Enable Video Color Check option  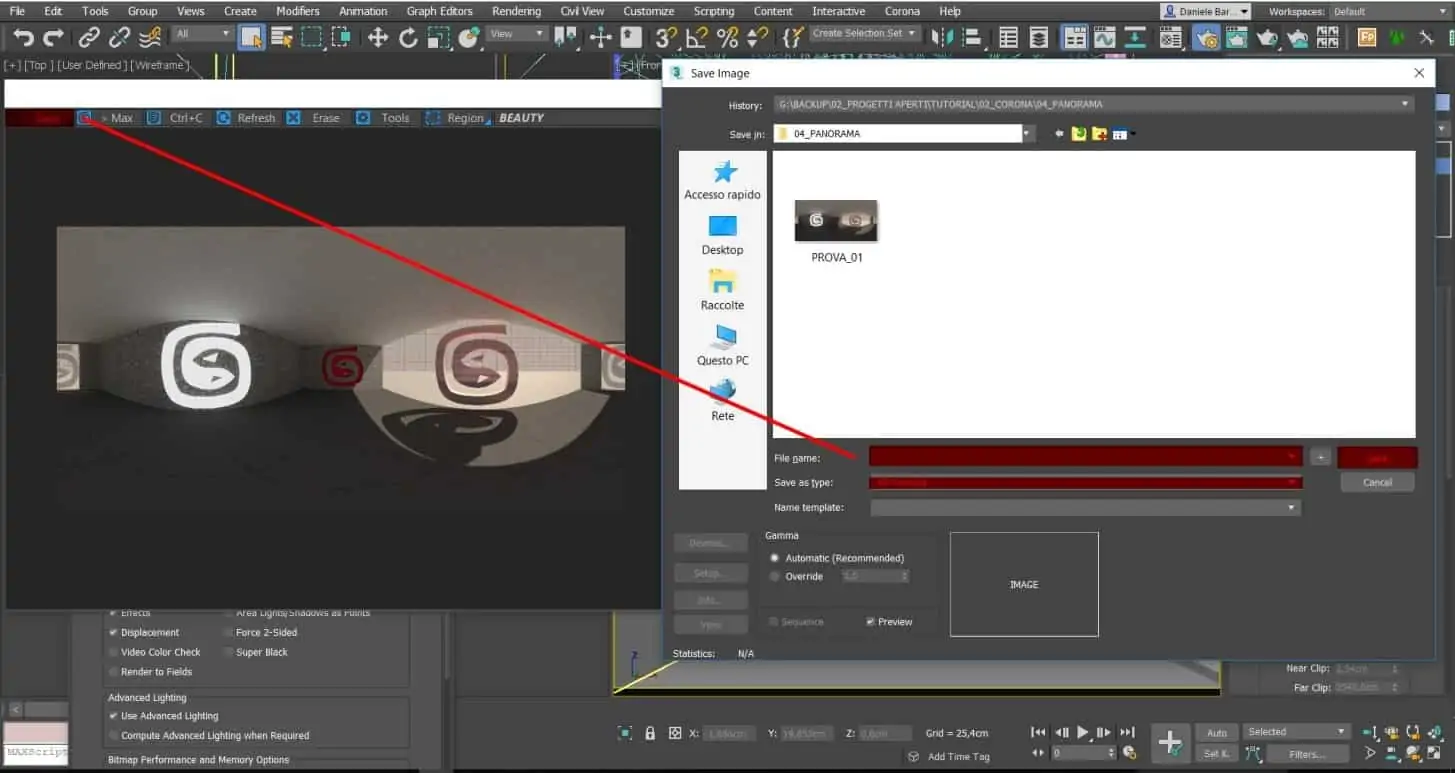[154, 652]
